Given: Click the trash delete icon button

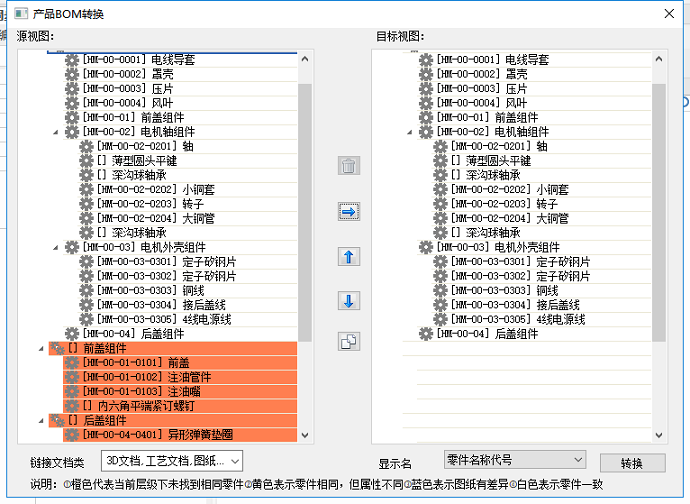Looking at the screenshot, I should [x=349, y=166].
